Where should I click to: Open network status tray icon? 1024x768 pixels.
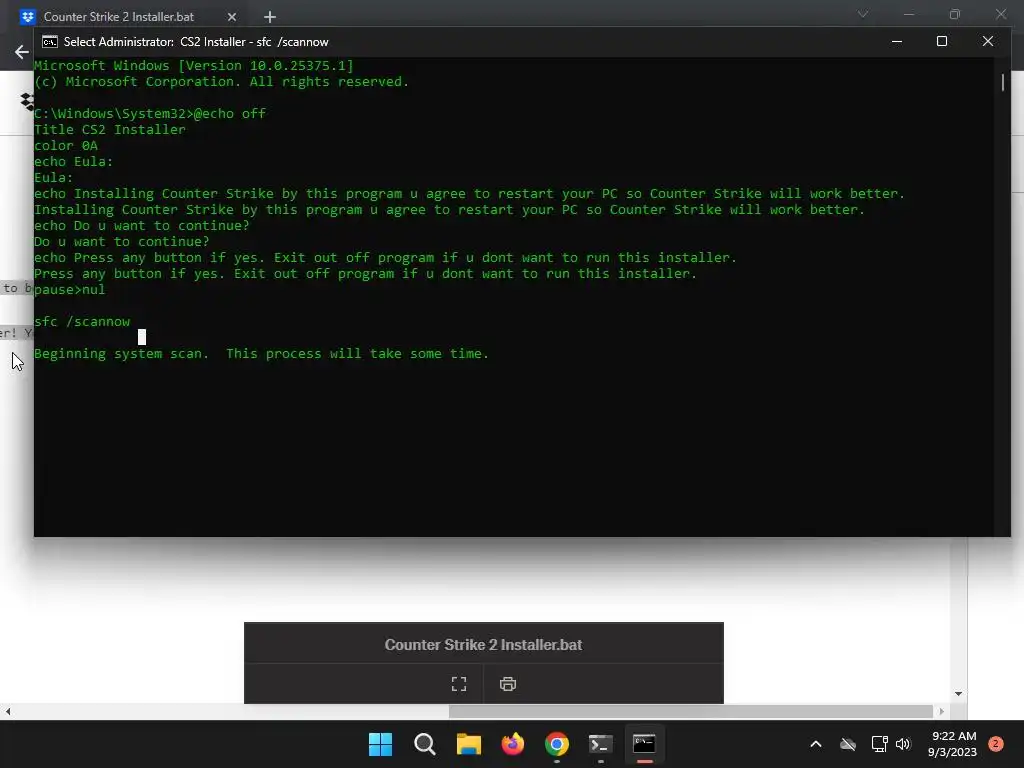pyautogui.click(x=879, y=744)
